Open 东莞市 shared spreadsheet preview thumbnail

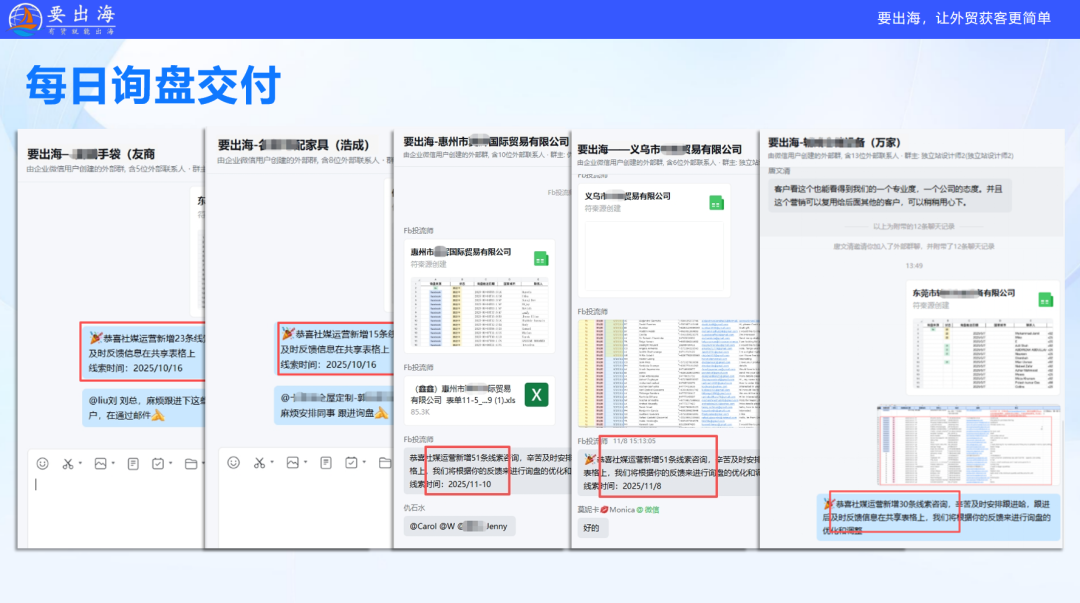(983, 353)
